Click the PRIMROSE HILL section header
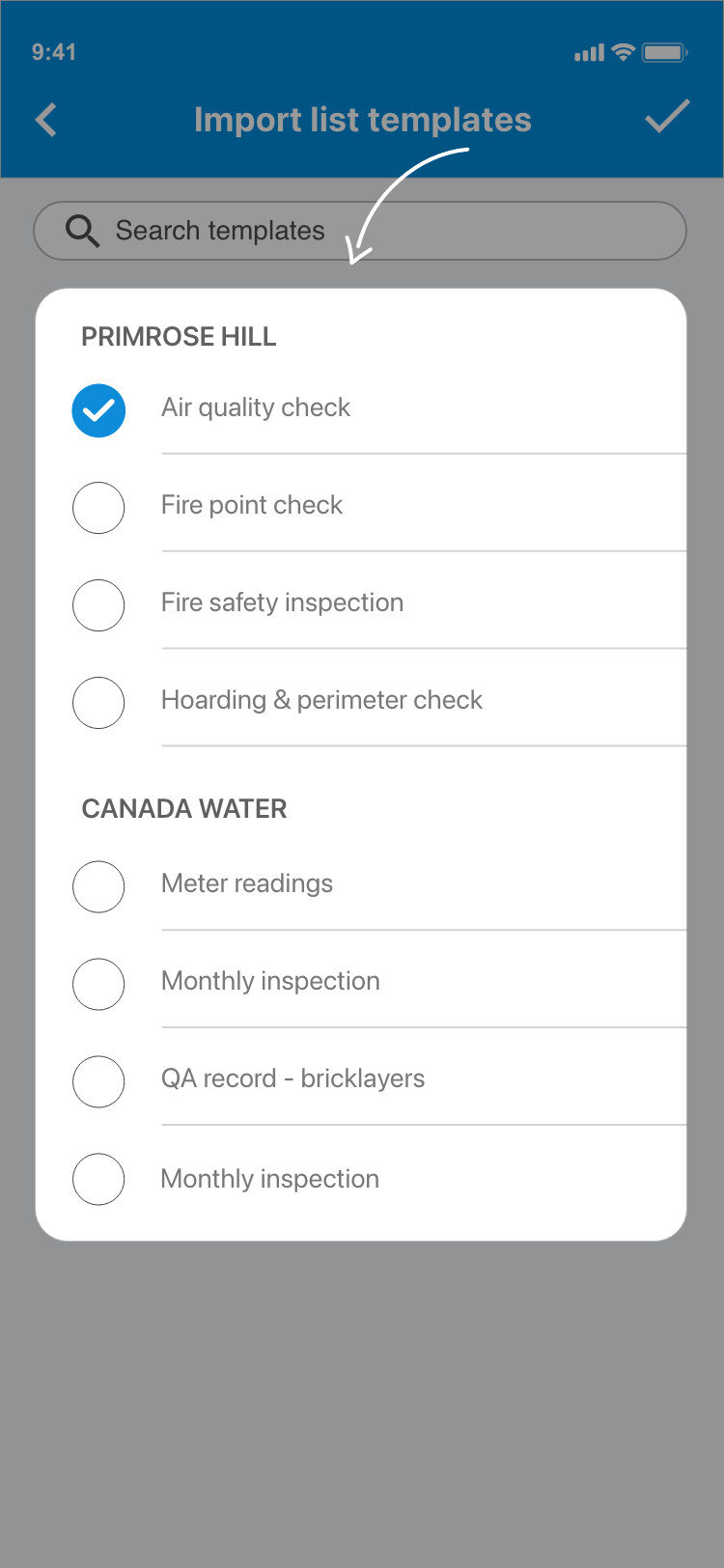 point(179,337)
